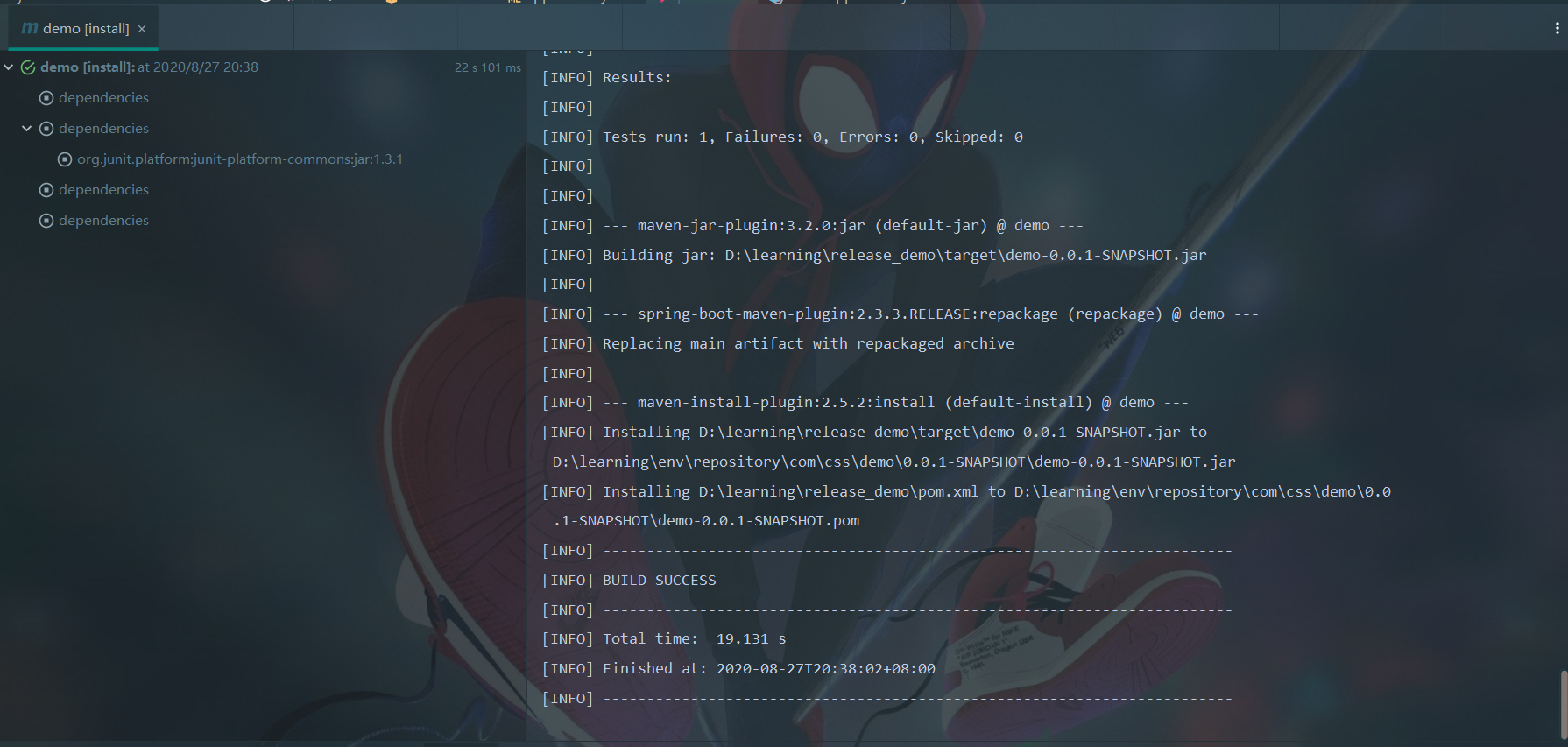Collapse the demo [install] root node
1568x747 pixels.
pyautogui.click(x=9, y=67)
